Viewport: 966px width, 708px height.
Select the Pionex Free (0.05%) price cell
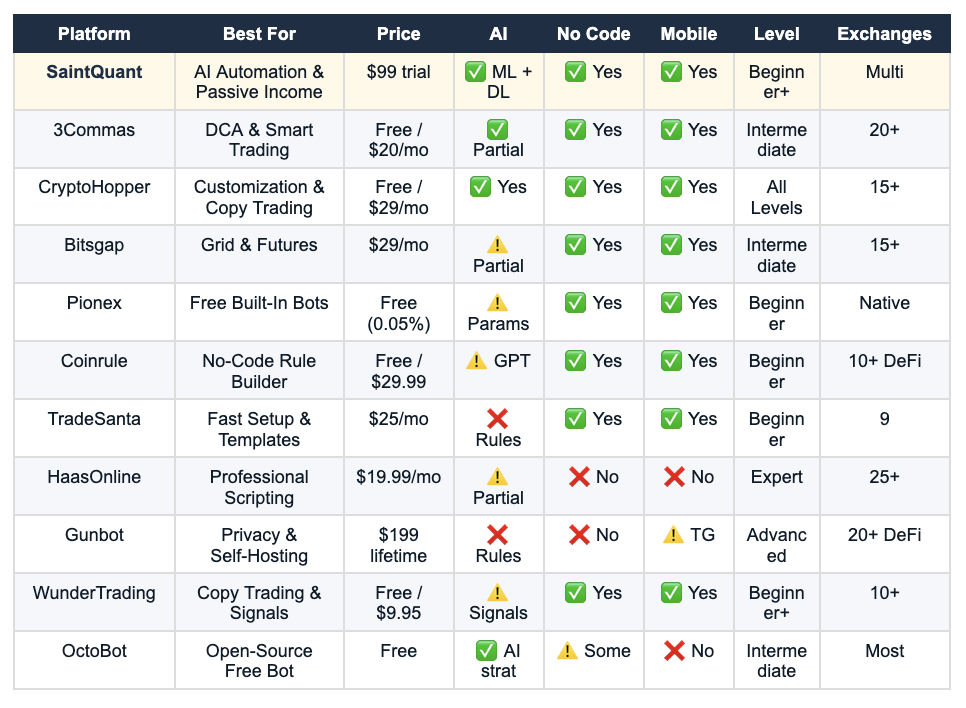pyautogui.click(x=399, y=313)
